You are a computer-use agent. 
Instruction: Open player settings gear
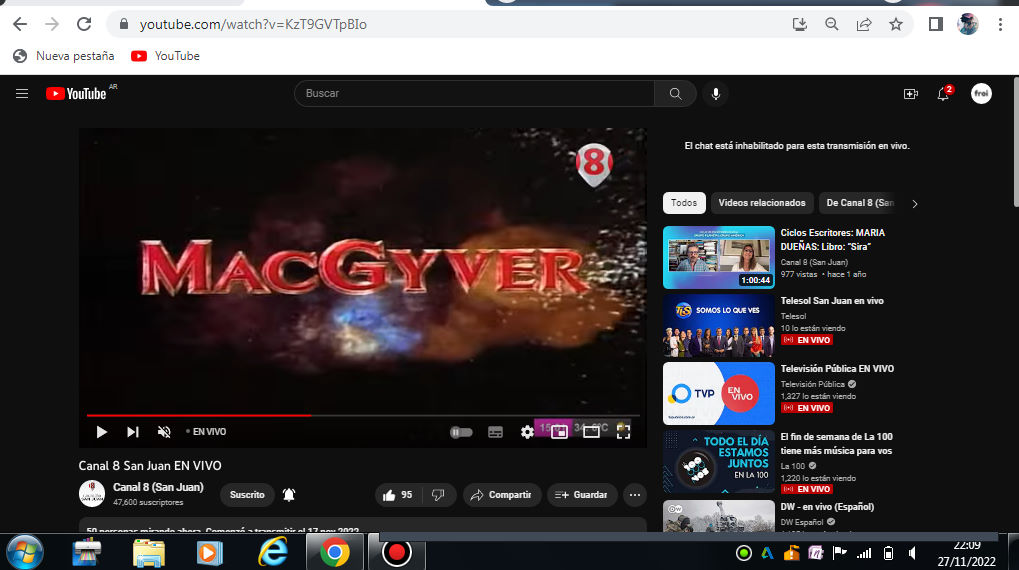[x=527, y=432]
